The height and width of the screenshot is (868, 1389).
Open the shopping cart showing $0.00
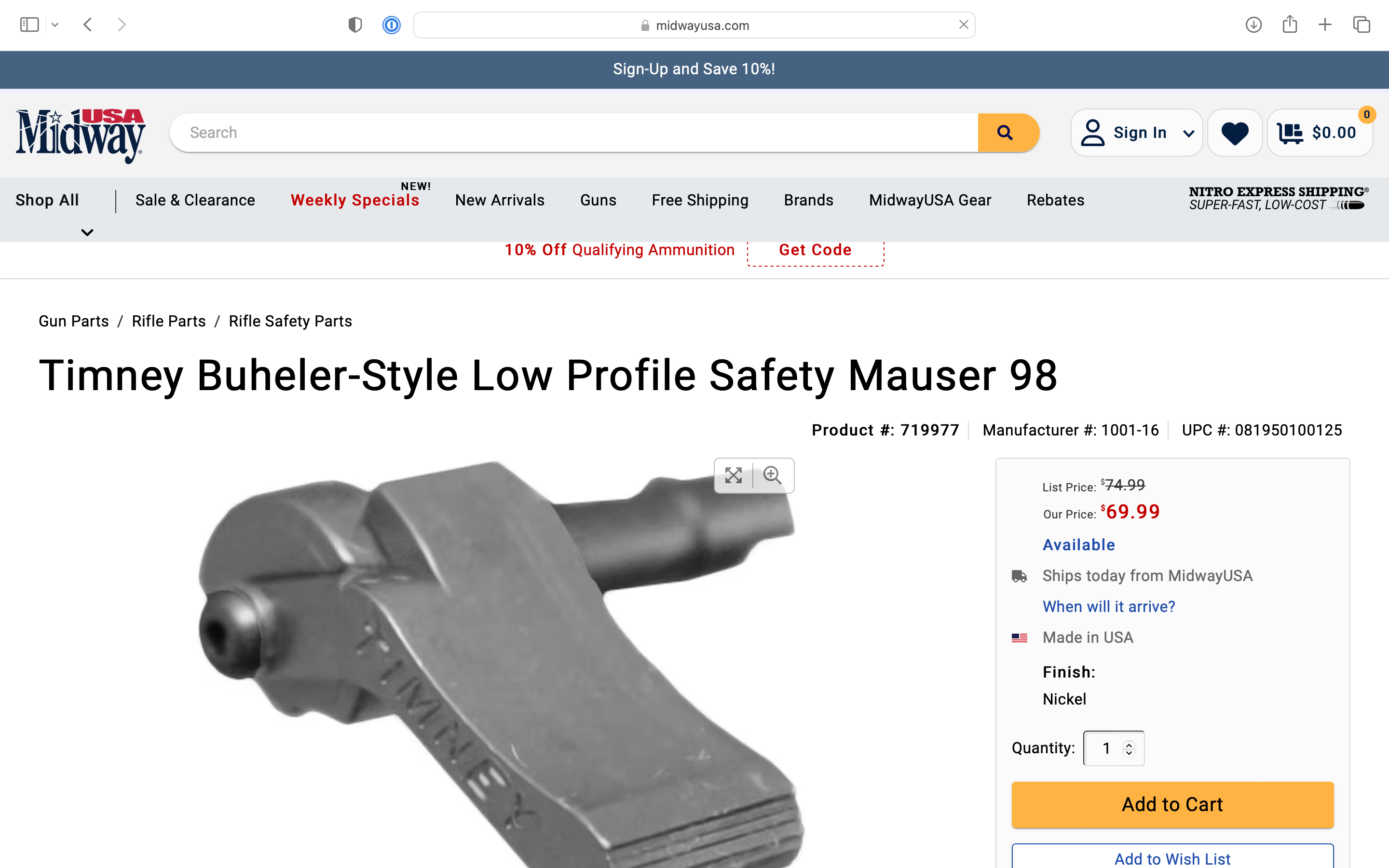point(1320,133)
